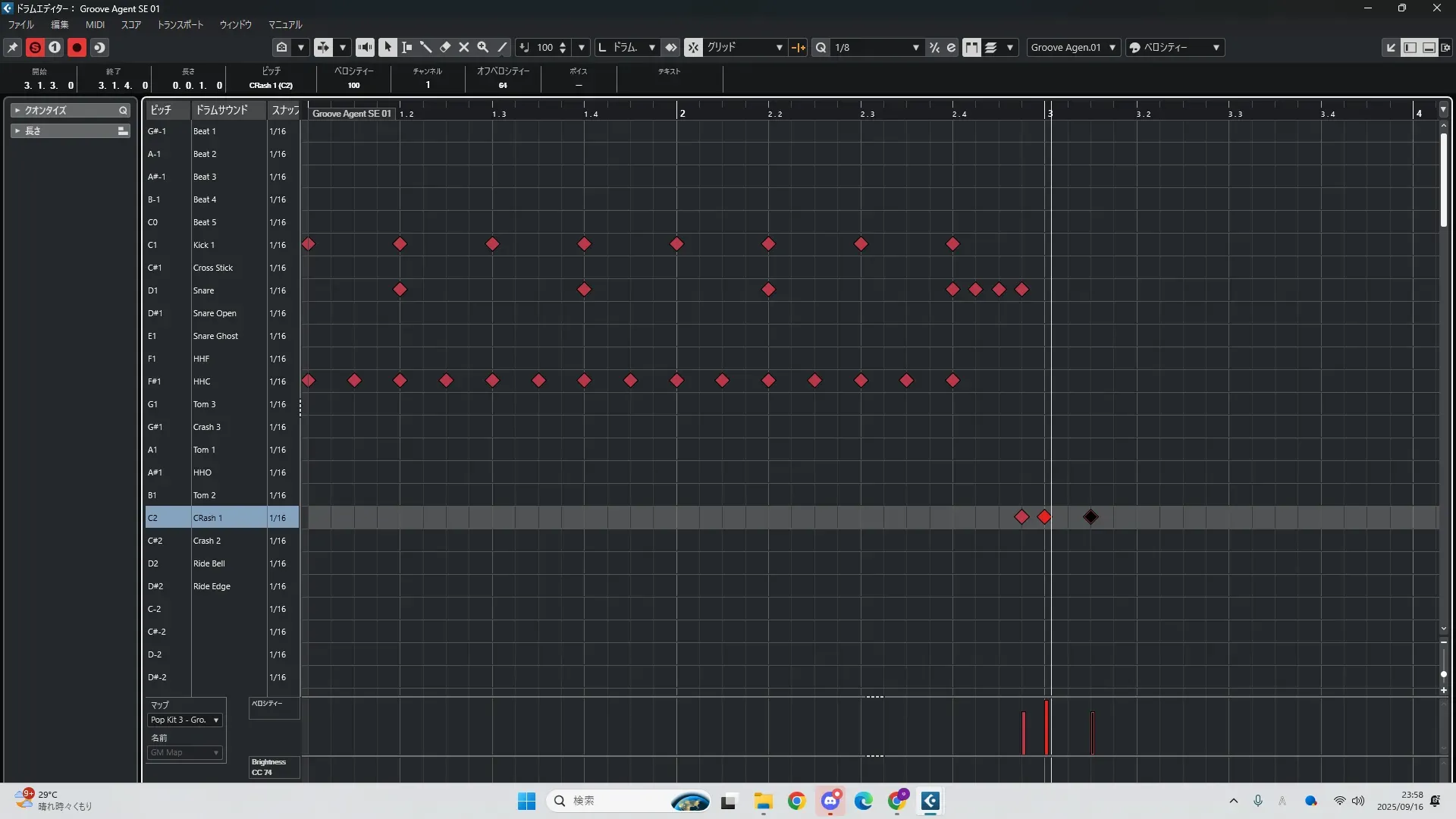Open the MIDI menu
Viewport: 1456px width, 819px height.
click(x=95, y=24)
